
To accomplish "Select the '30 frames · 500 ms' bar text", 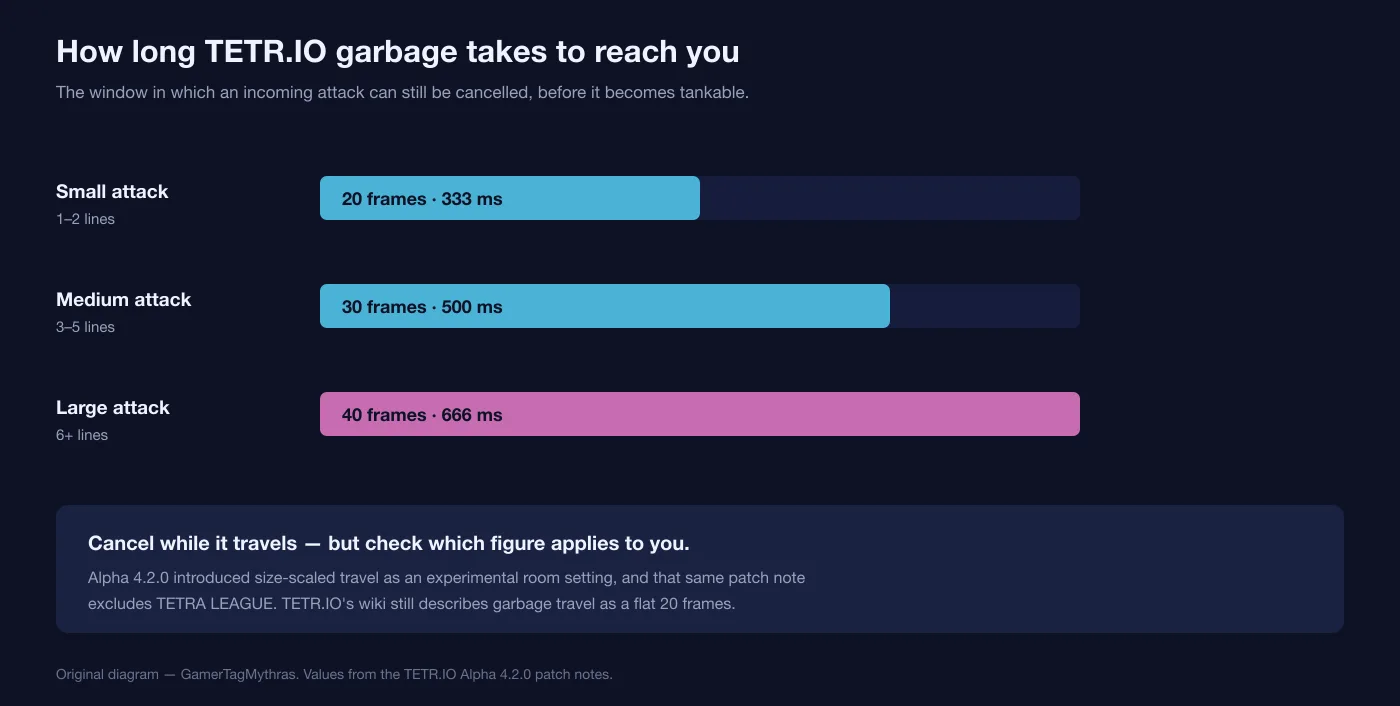I will 422,307.
